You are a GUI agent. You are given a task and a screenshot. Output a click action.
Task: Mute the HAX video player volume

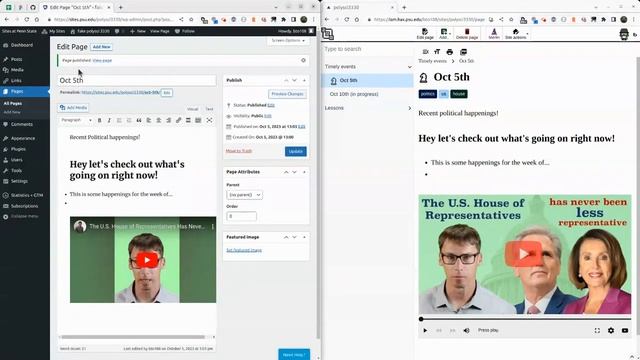pyautogui.click(x=467, y=330)
